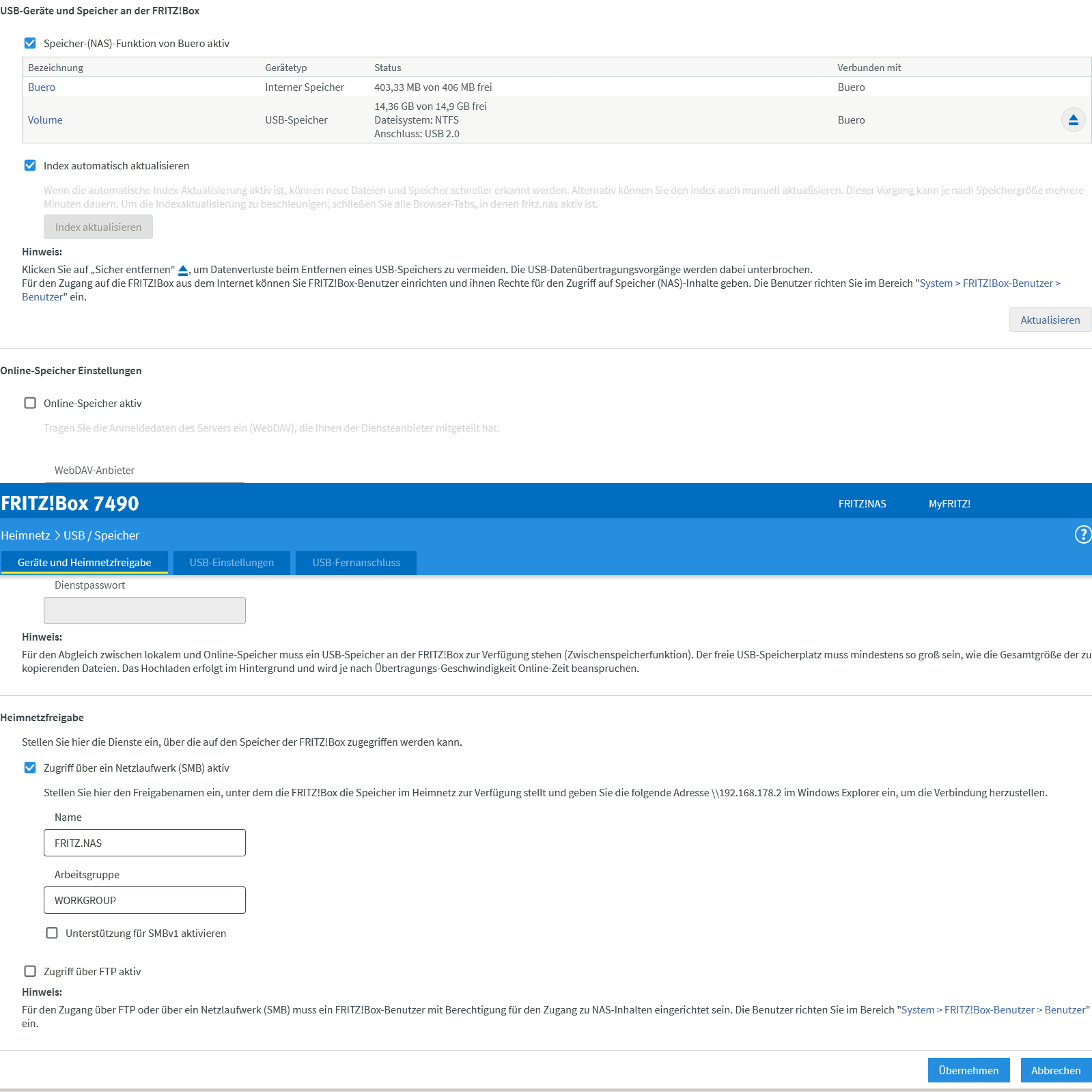This screenshot has height=1092, width=1092.
Task: Uncheck Zugriff über ein Netzlaufwerk (SMB) aktiv
Action: click(x=30, y=768)
